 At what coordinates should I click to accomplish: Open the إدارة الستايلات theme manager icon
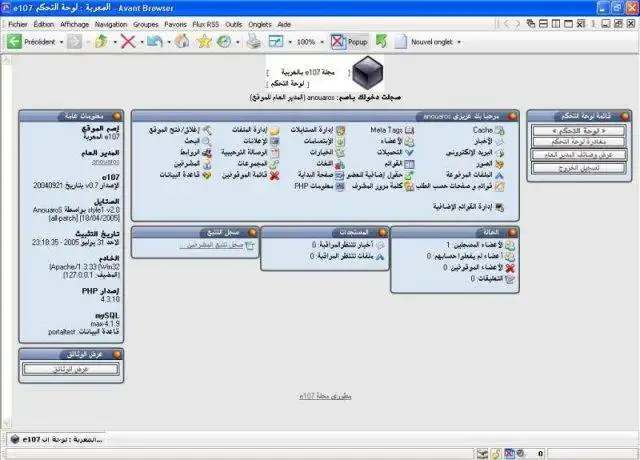[x=340, y=131]
